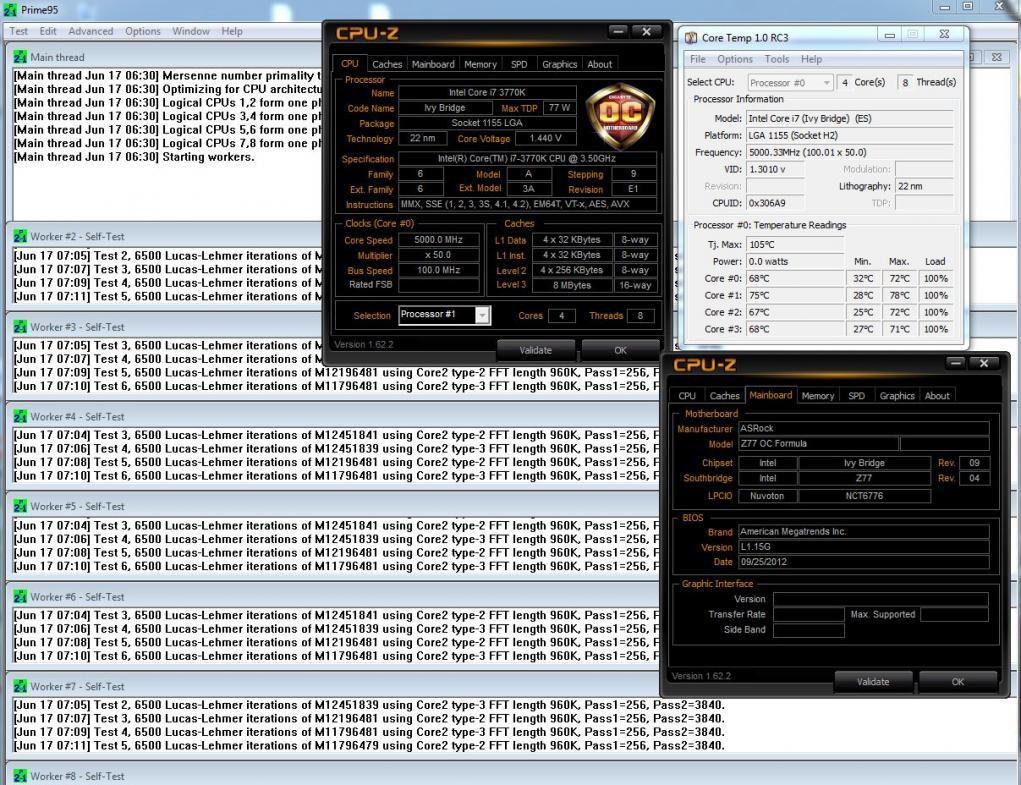1021x785 pixels.
Task: Switch to the About tab in lower CPU-Z window
Action: 937,396
